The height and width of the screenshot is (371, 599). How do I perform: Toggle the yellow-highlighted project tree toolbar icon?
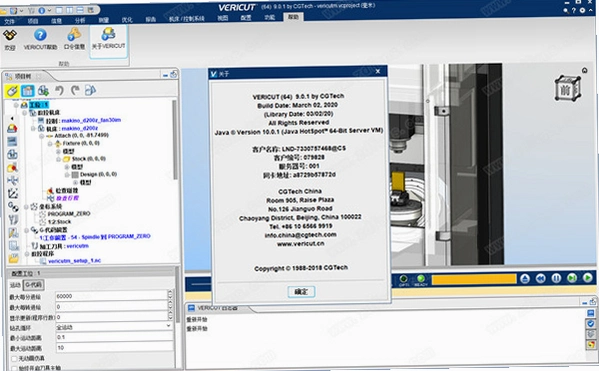pos(12,91)
